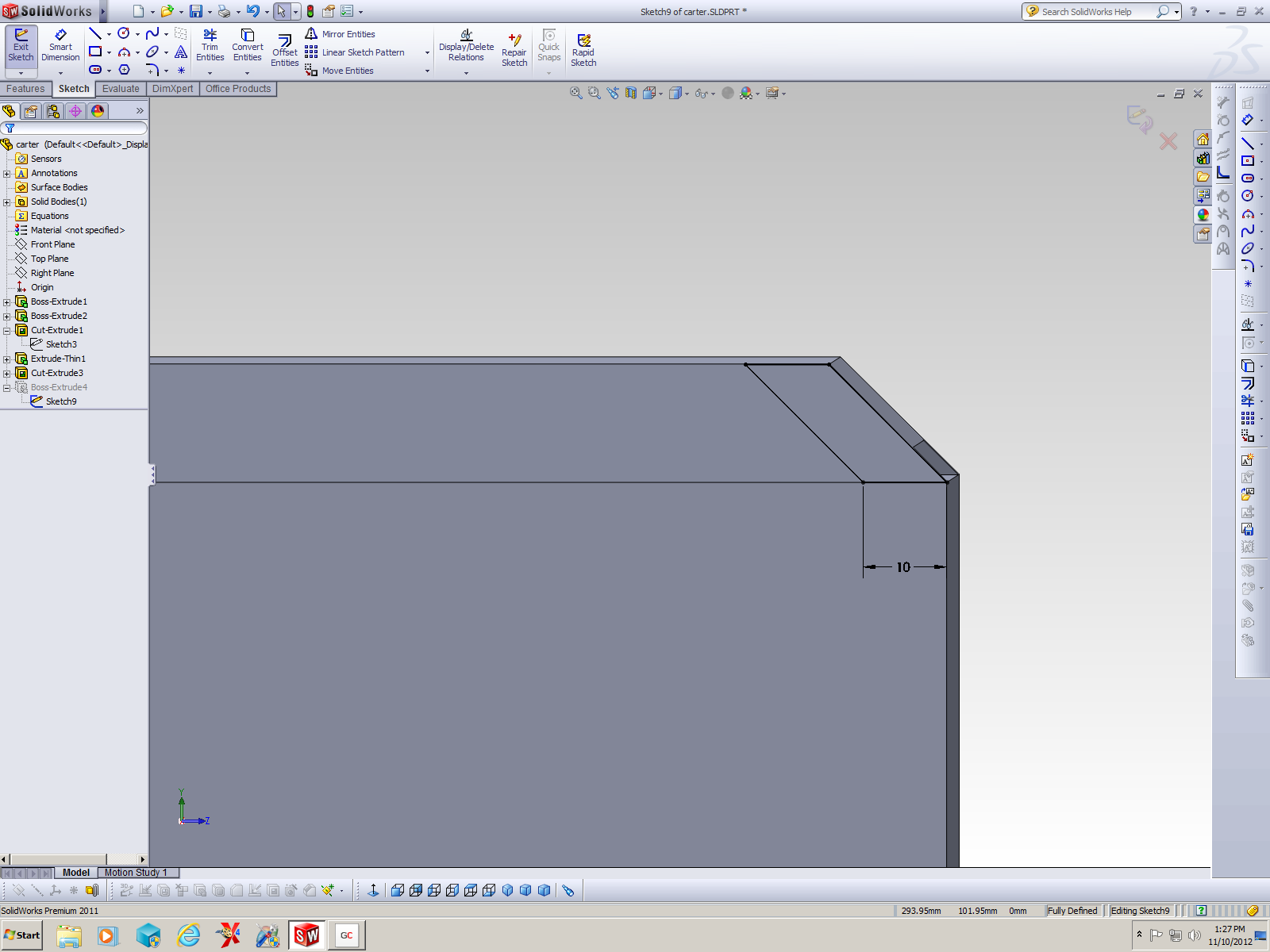Click the feature tree horizontal scrollbar
Screen dimensions: 1270x952
click(x=73, y=859)
